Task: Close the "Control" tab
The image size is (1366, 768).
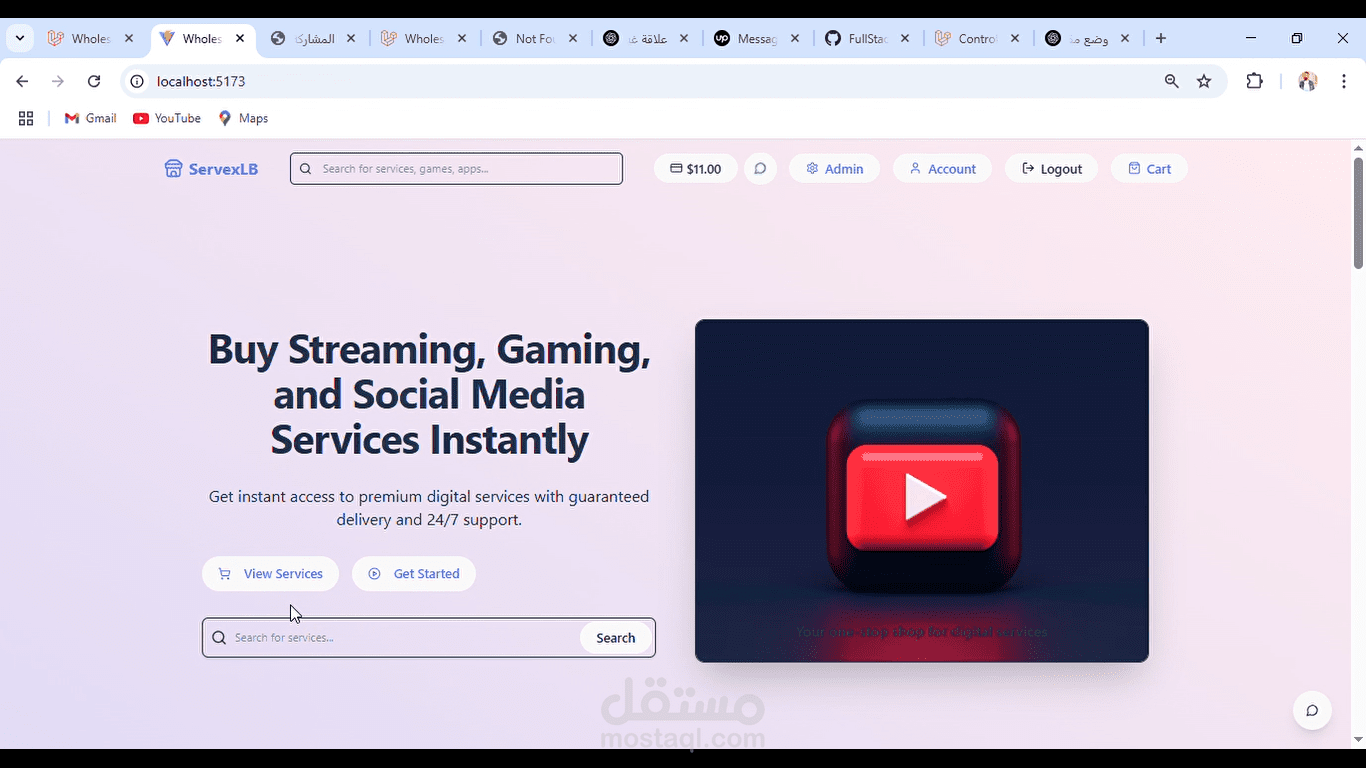Action: (1015, 39)
